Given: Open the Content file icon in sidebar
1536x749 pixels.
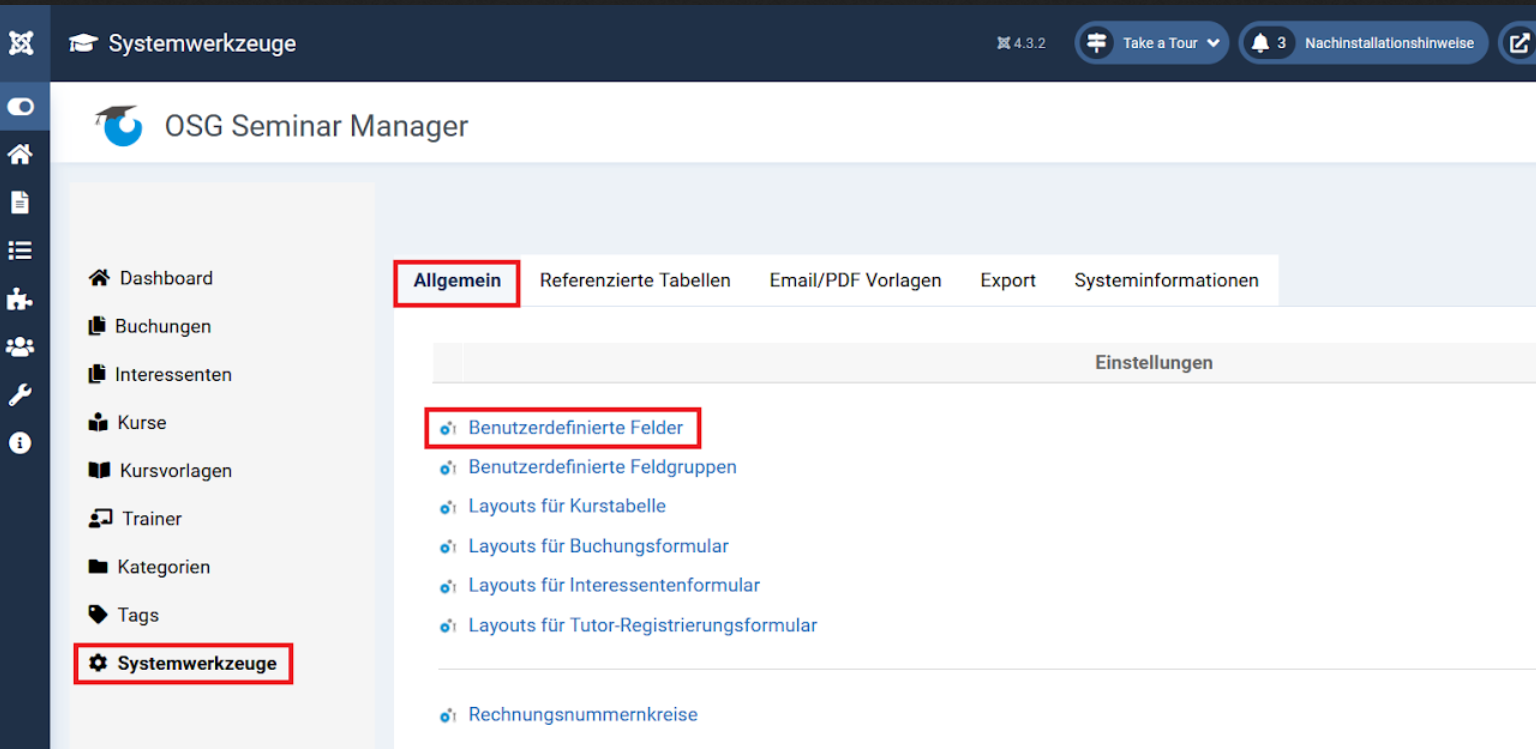Looking at the screenshot, I should (x=20, y=202).
